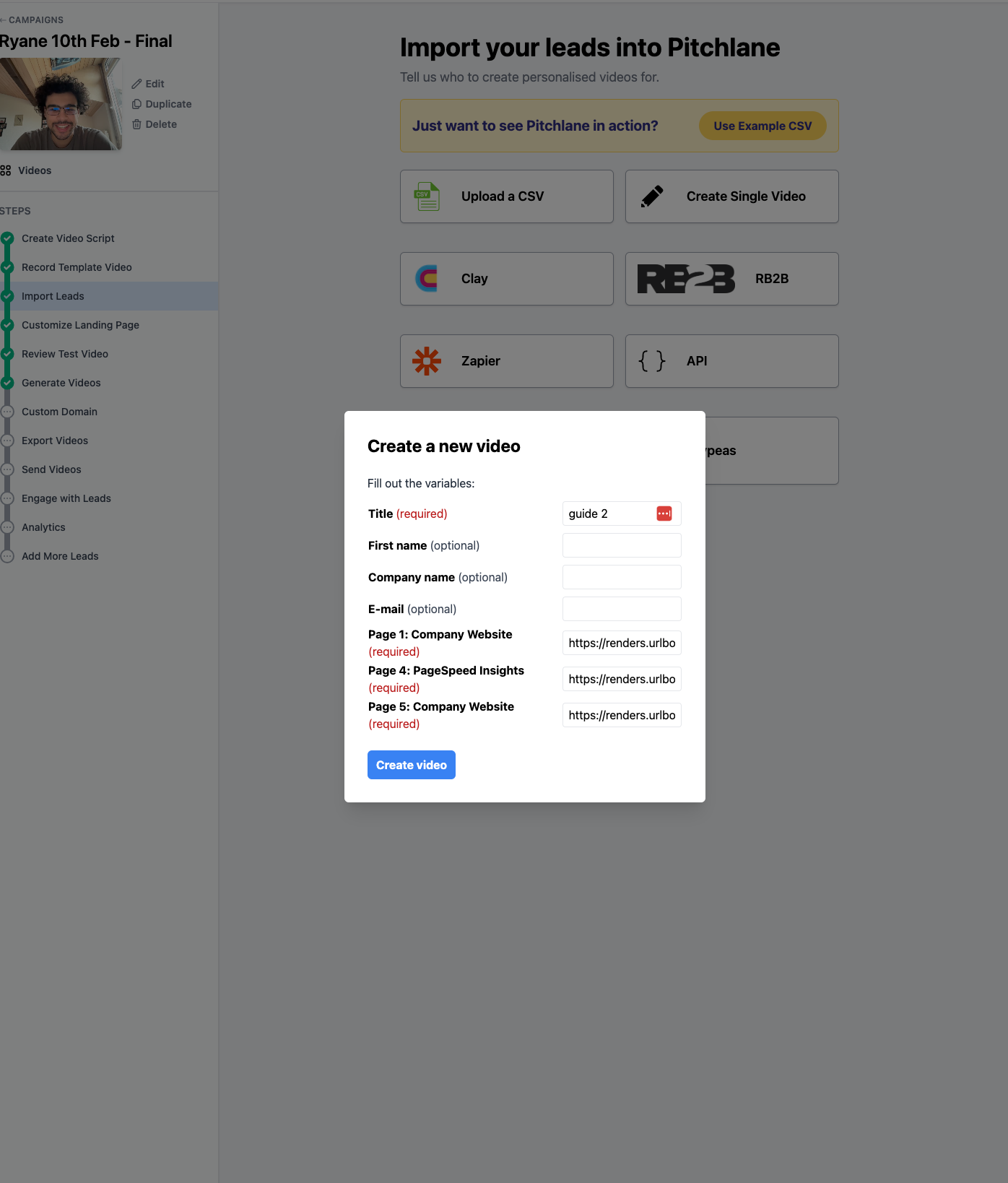The width and height of the screenshot is (1008, 1183).
Task: Open the RB2B integration
Action: pyautogui.click(x=732, y=279)
